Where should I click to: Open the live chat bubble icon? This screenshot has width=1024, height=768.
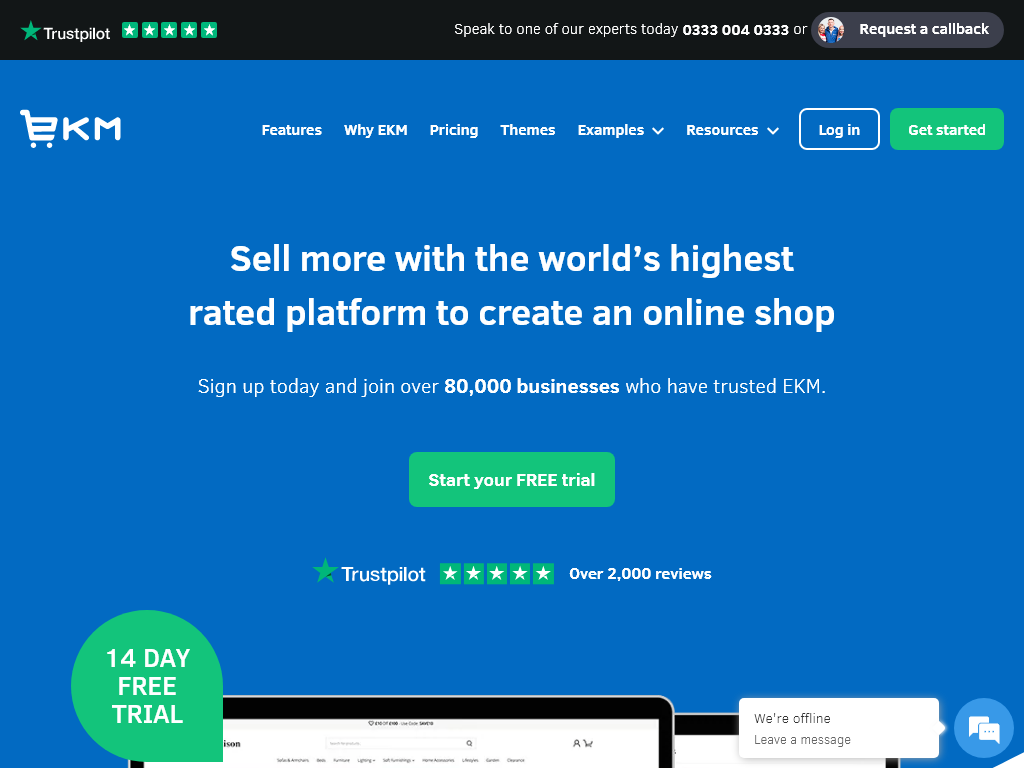coord(983,728)
